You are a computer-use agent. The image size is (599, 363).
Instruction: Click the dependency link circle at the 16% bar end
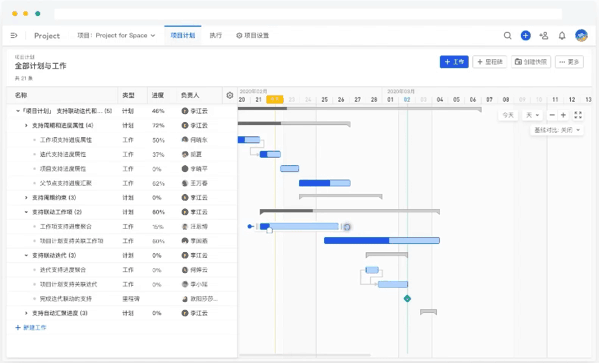click(347, 227)
